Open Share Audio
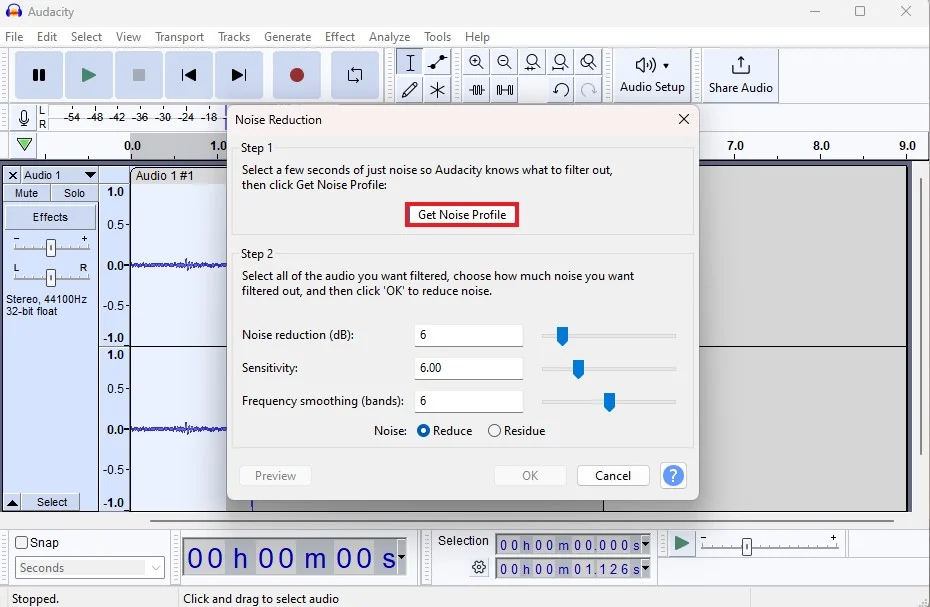 740,75
